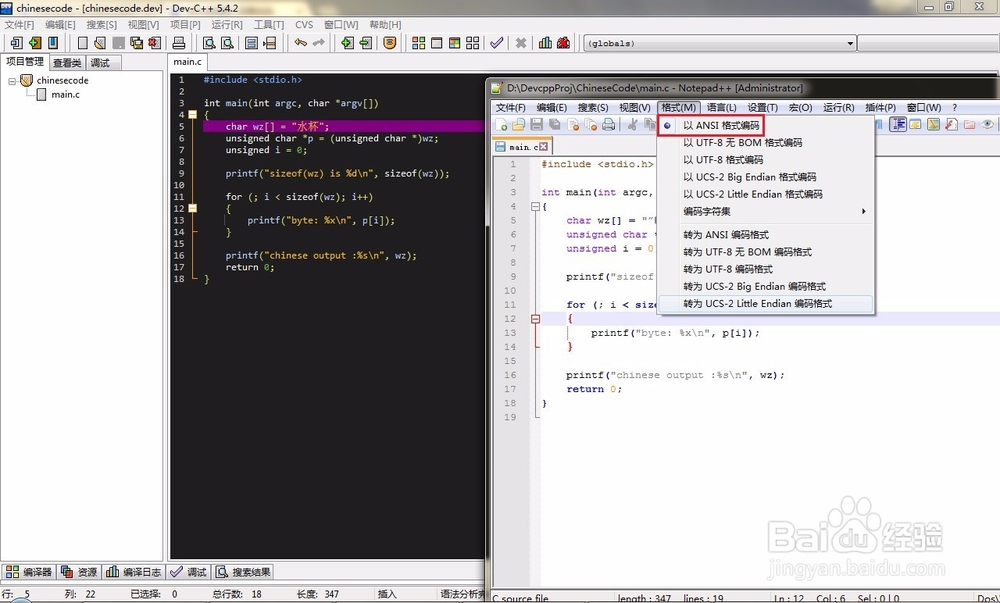1000x603 pixels.
Task: Click the green plus open icon in Dev-C++ toolbar
Action: (x=34, y=43)
